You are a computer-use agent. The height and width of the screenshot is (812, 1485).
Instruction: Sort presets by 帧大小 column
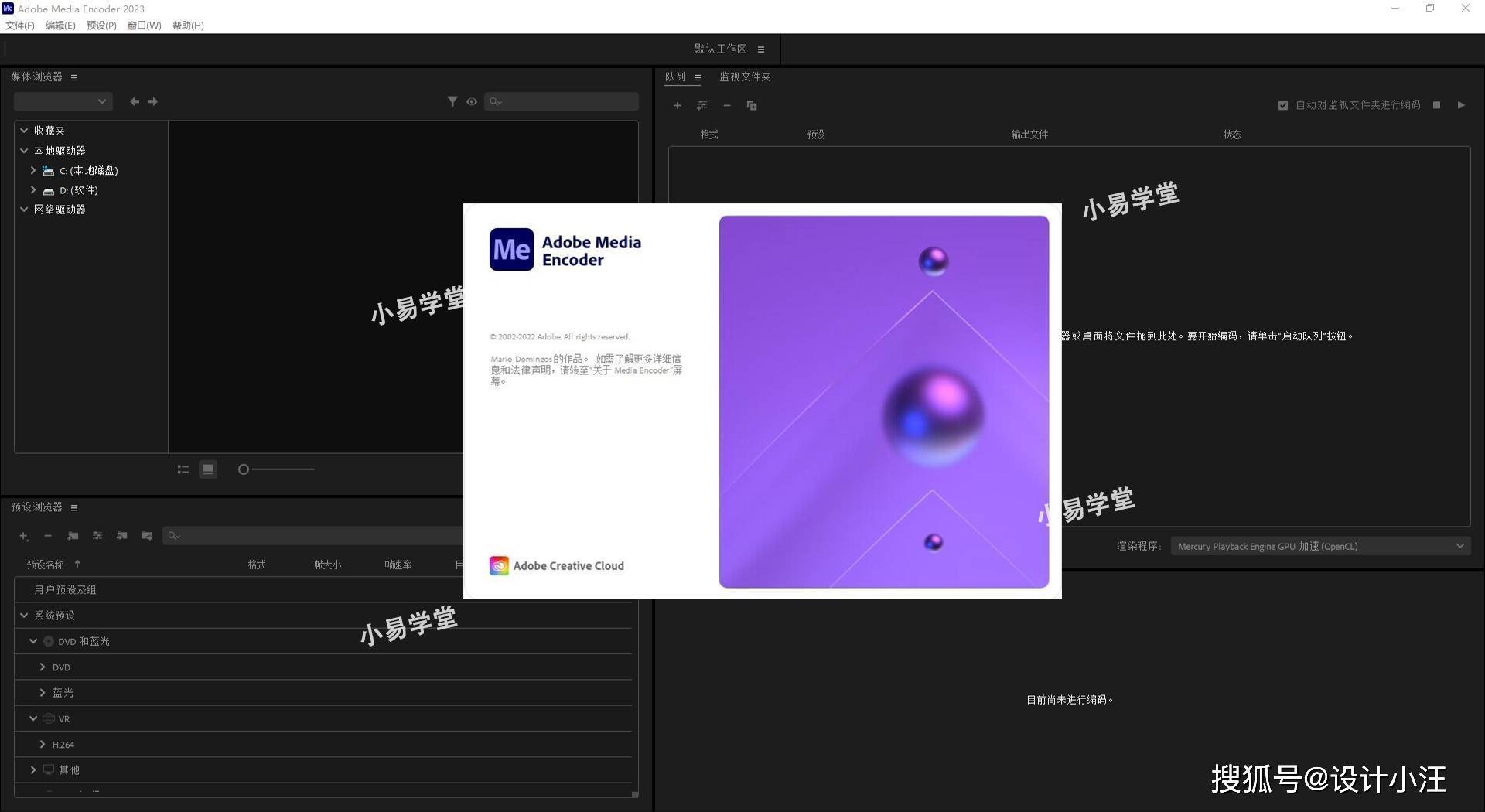(x=327, y=565)
